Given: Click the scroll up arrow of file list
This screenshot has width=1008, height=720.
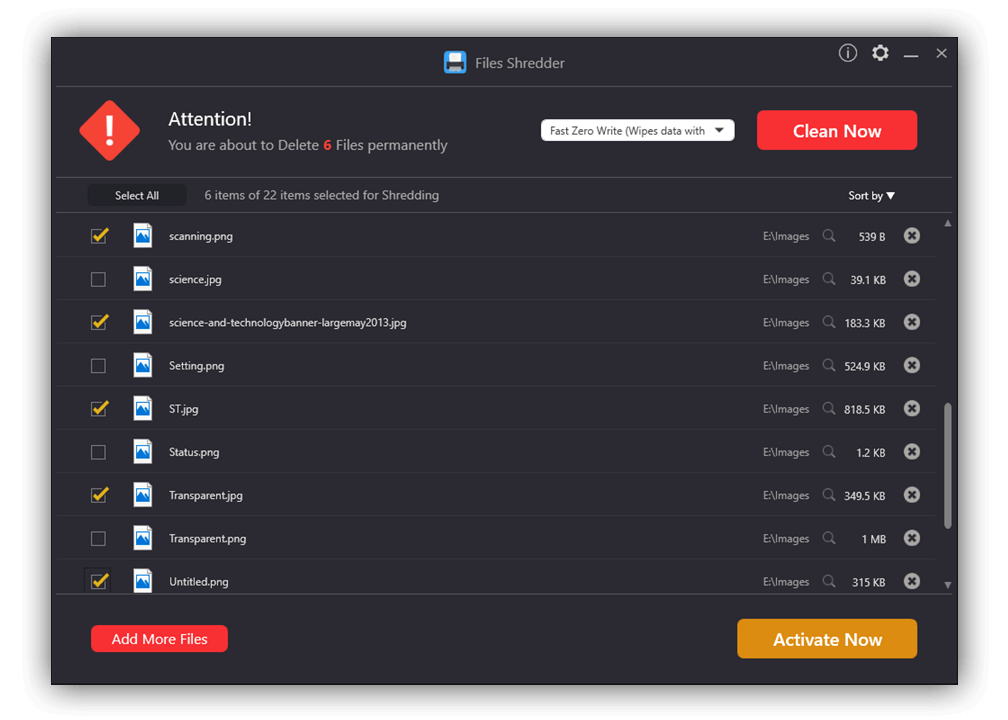Looking at the screenshot, I should 948,223.
